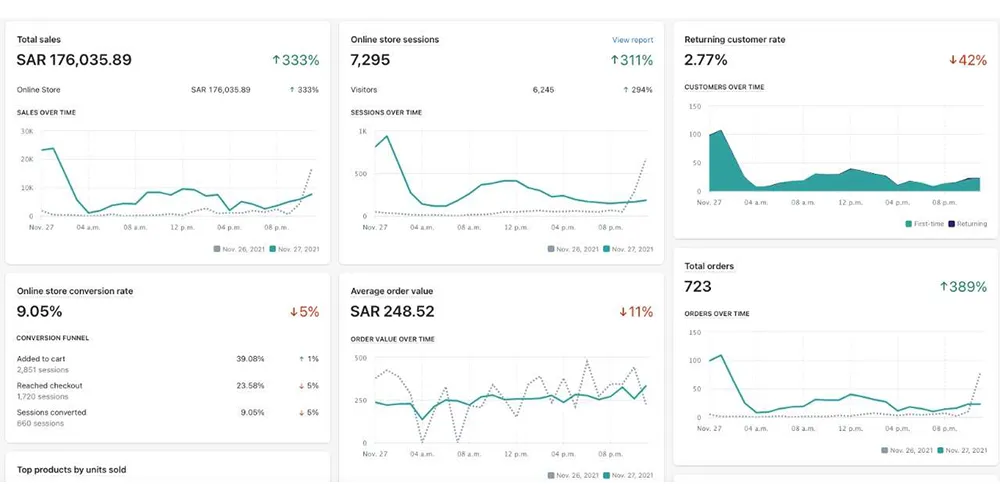Open the Average order value heading
The height and width of the screenshot is (500, 1000).
point(392,291)
